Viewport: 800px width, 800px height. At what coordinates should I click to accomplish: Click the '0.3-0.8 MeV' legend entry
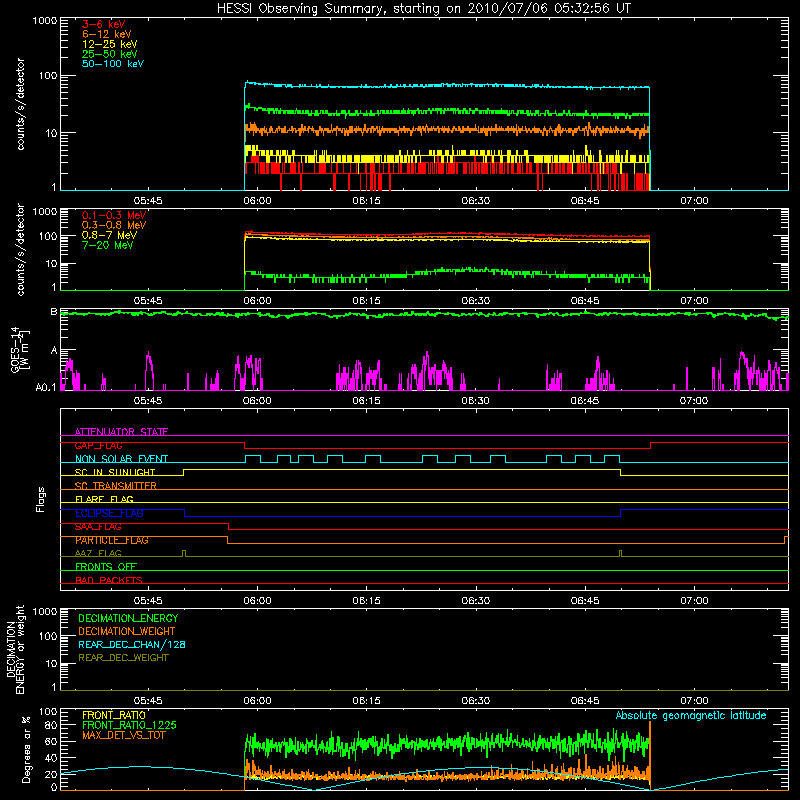[x=114, y=225]
